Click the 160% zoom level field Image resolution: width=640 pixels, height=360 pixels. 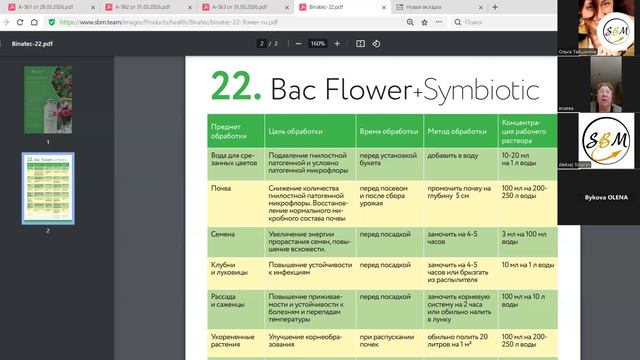(318, 44)
